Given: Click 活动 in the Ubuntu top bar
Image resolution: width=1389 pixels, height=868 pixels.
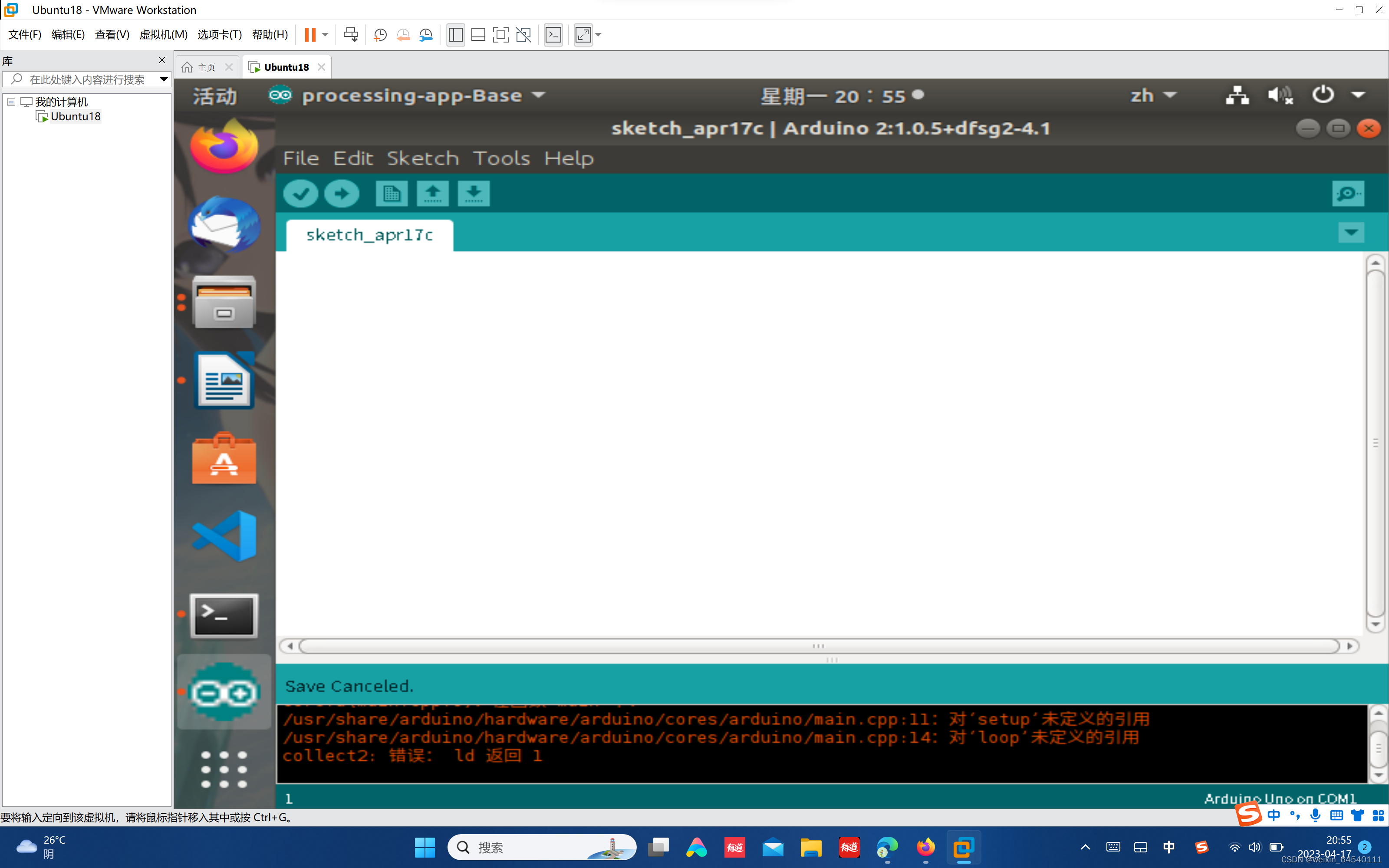Looking at the screenshot, I should pos(214,95).
